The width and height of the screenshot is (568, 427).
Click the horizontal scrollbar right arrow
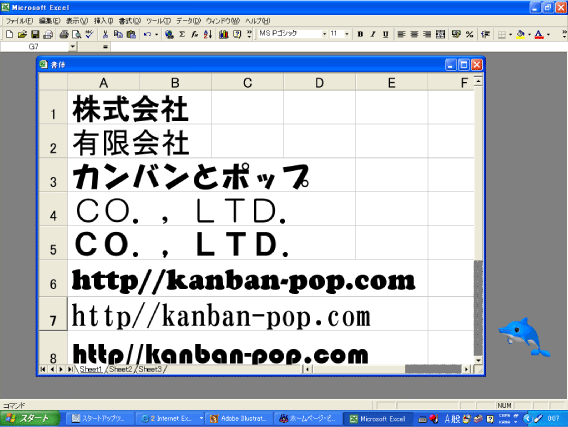[x=467, y=369]
